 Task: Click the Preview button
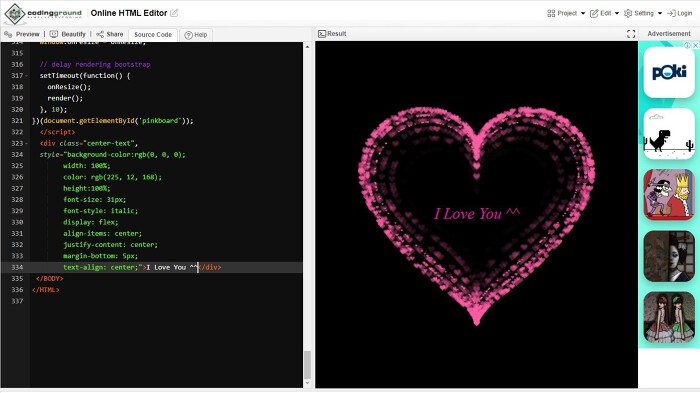[21, 34]
